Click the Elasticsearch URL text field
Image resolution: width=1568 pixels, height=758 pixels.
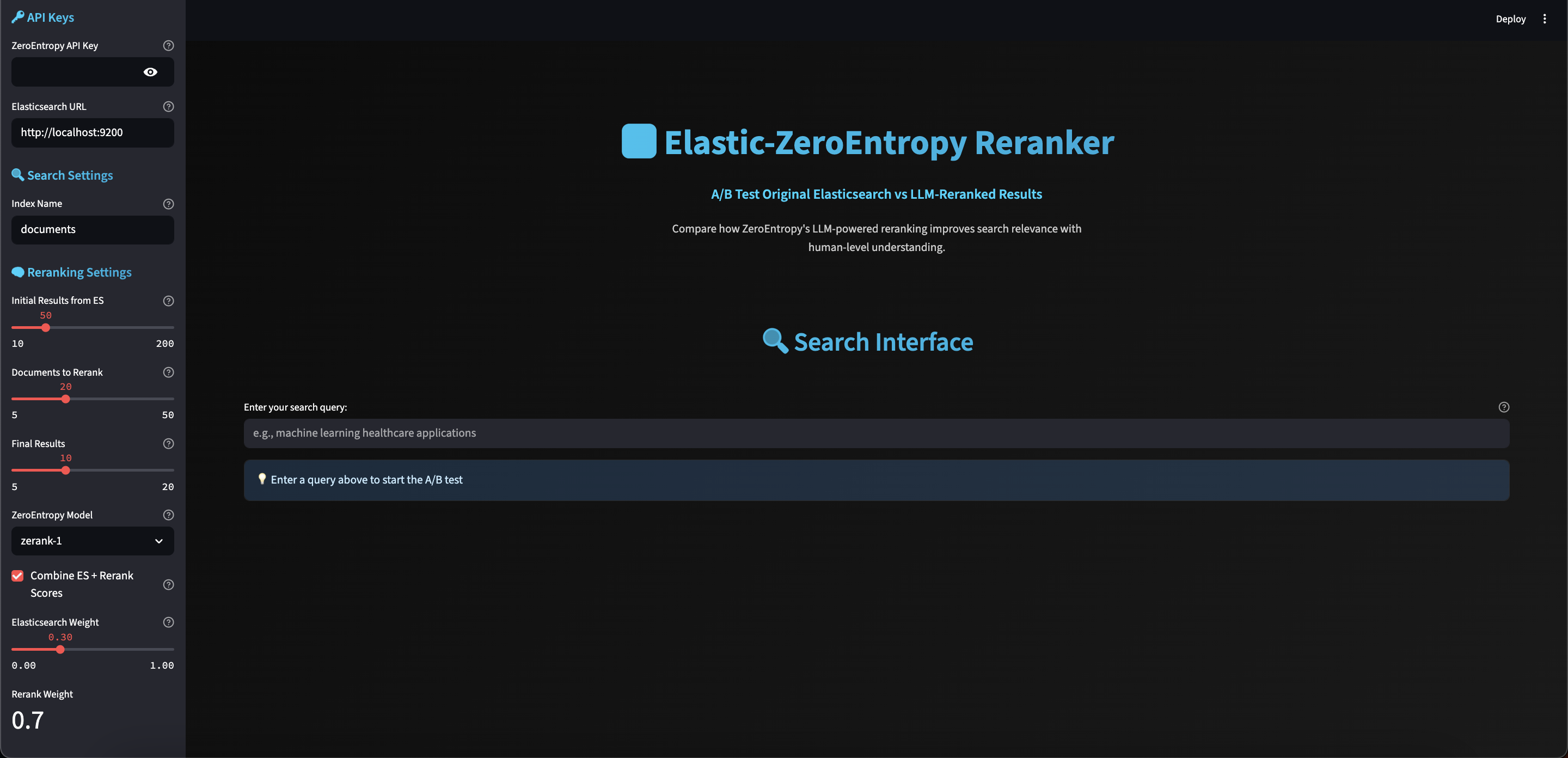93,133
